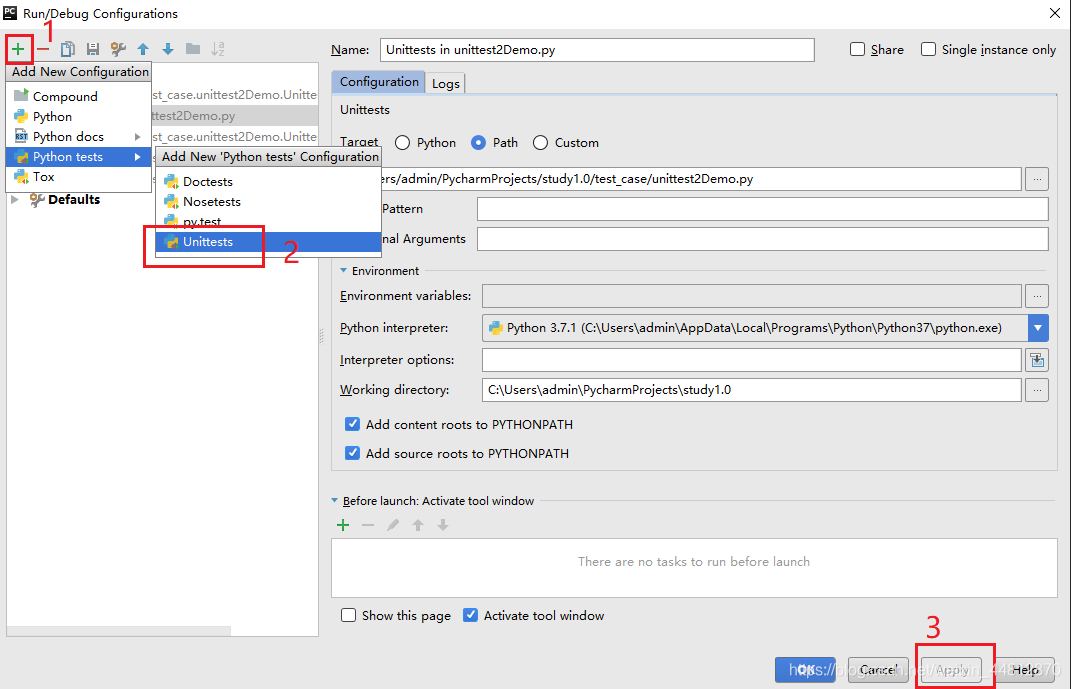Open Python docs submenu
This screenshot has width=1071, height=689.
(79, 137)
